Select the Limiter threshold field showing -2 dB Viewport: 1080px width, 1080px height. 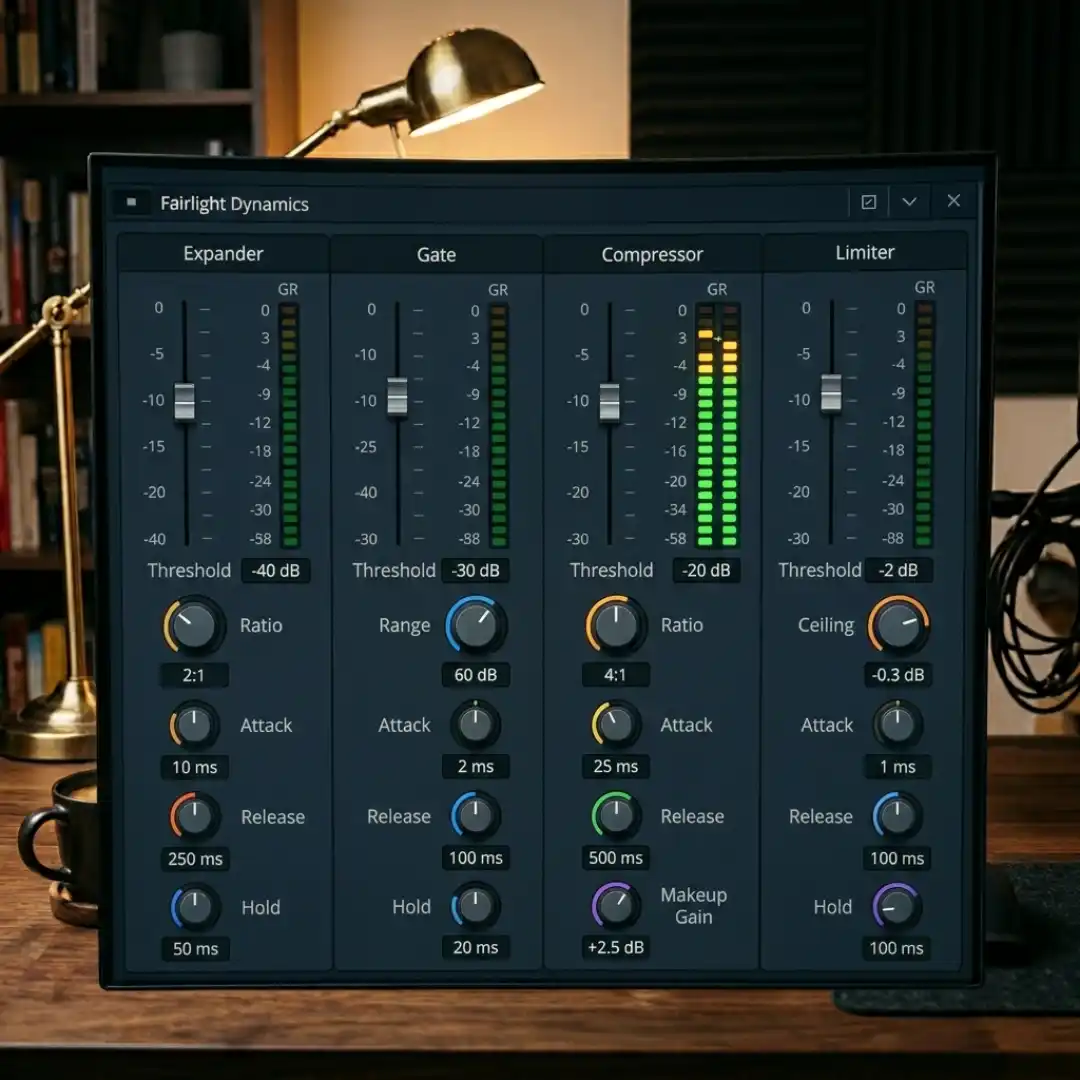pyautogui.click(x=898, y=570)
